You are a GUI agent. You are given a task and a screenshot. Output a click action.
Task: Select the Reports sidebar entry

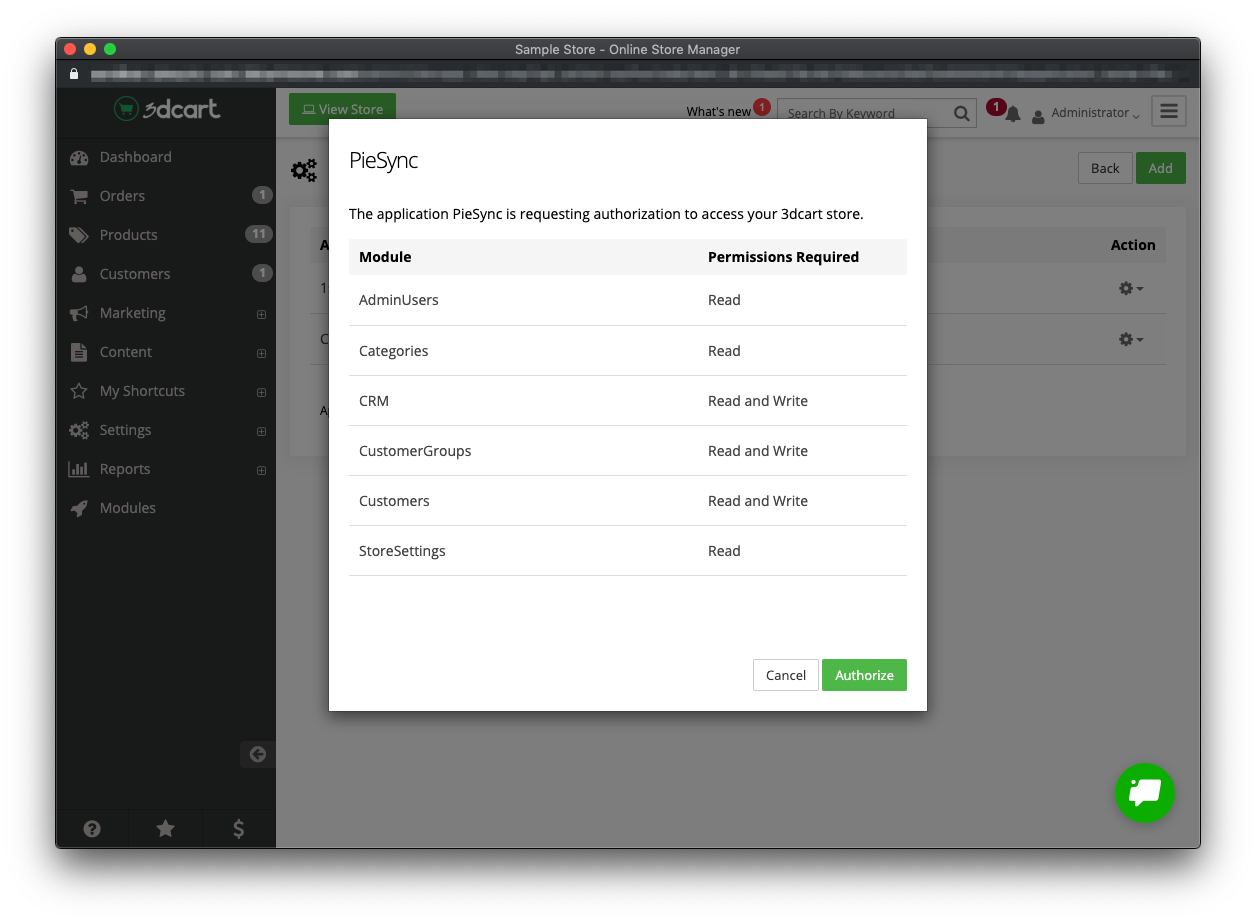125,469
